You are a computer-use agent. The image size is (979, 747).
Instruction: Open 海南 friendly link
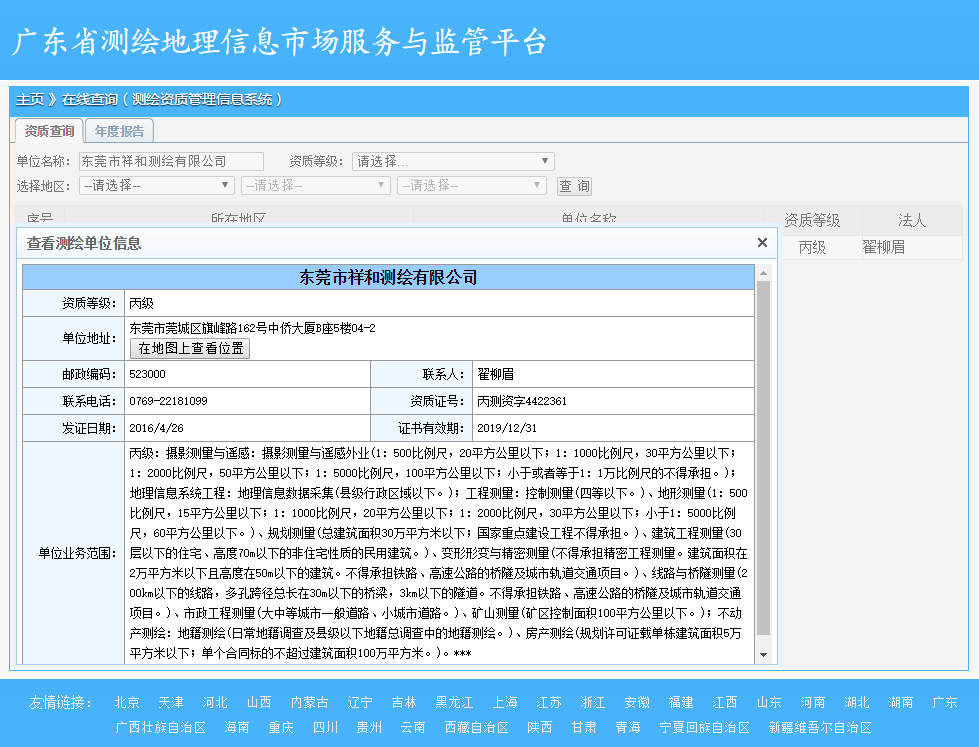click(x=237, y=727)
